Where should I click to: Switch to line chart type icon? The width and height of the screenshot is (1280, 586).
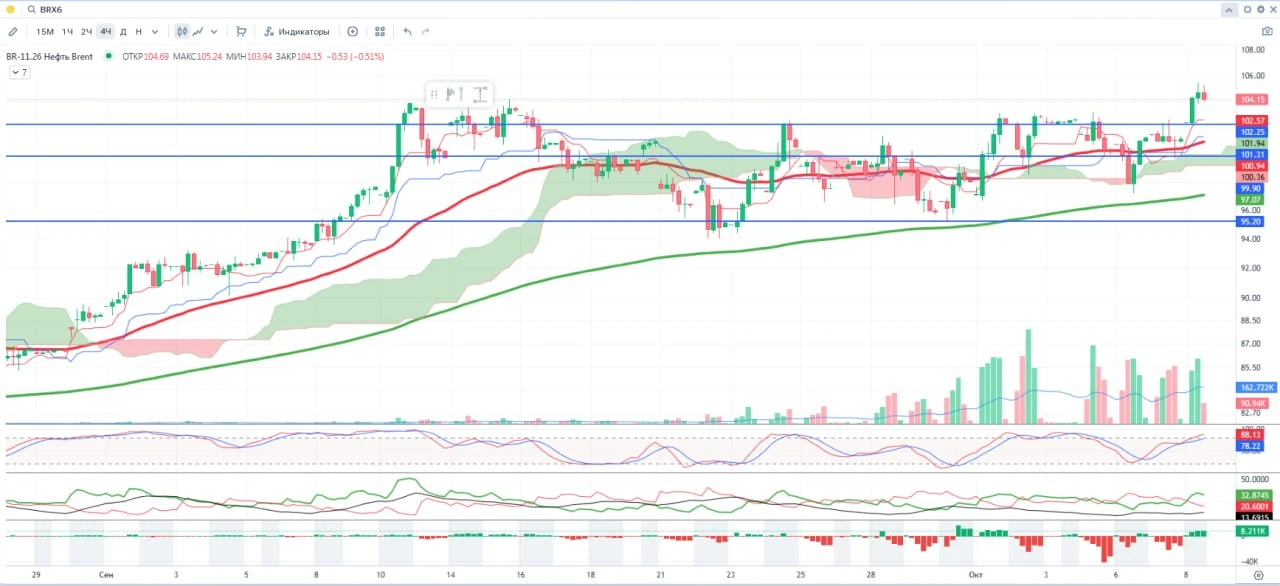click(x=199, y=31)
